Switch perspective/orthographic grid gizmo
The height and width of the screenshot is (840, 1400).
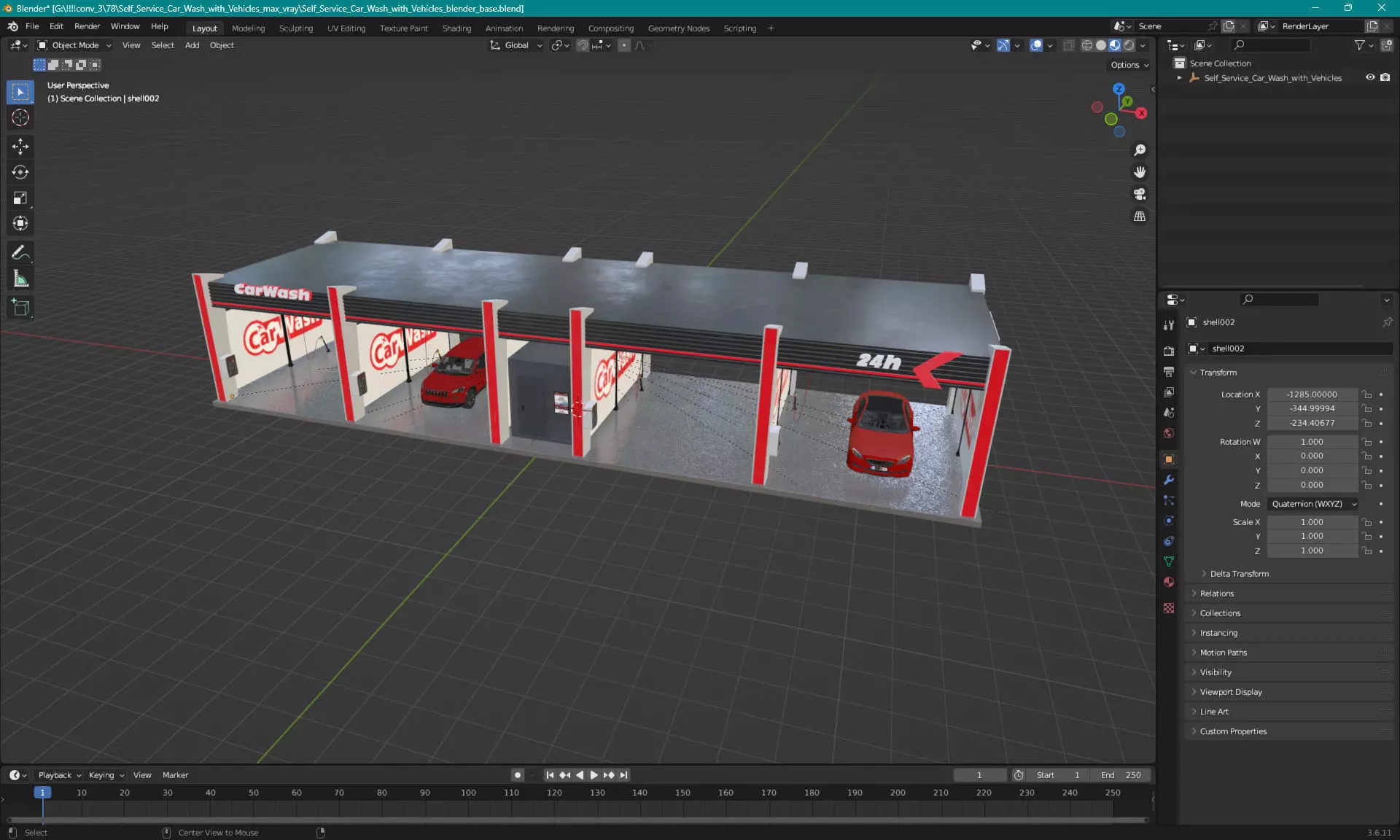click(x=1140, y=217)
